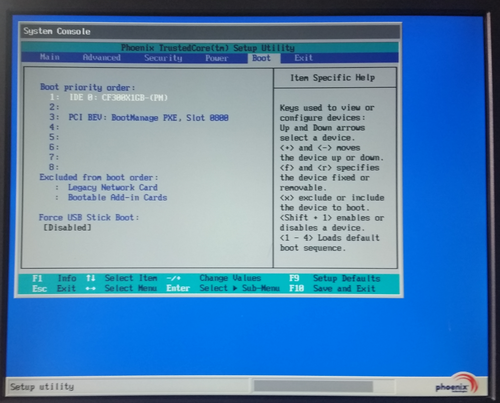Screen dimensions: 500x403
Task: Open the Main tab
Action: pos(50,57)
